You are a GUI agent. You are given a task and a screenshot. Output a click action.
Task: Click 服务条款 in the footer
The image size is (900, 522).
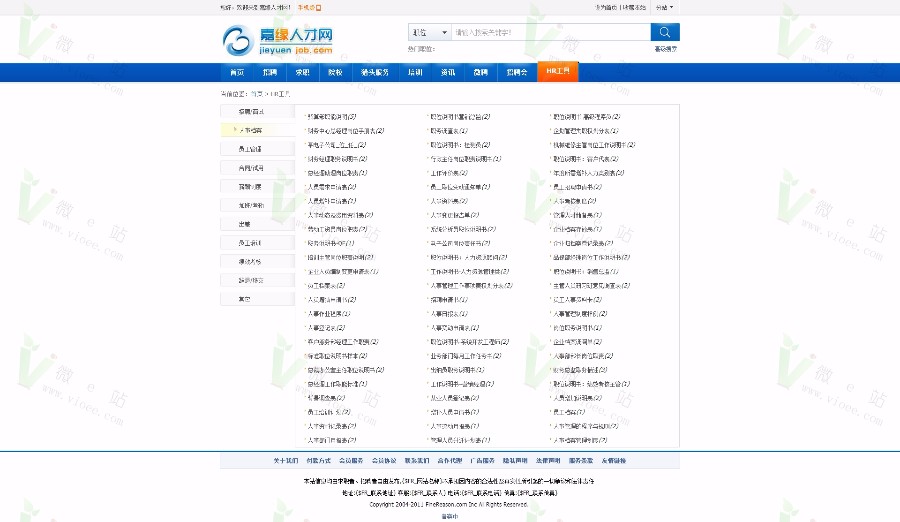581,461
